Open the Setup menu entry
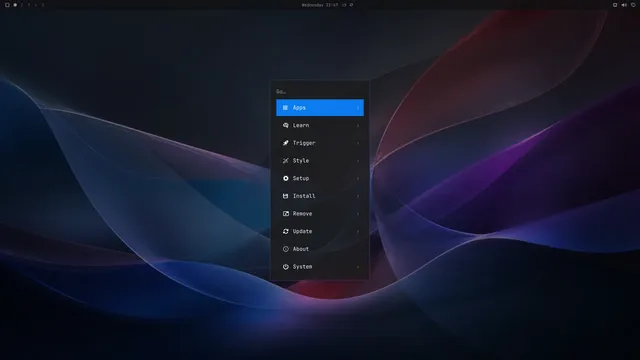 pyautogui.click(x=320, y=178)
